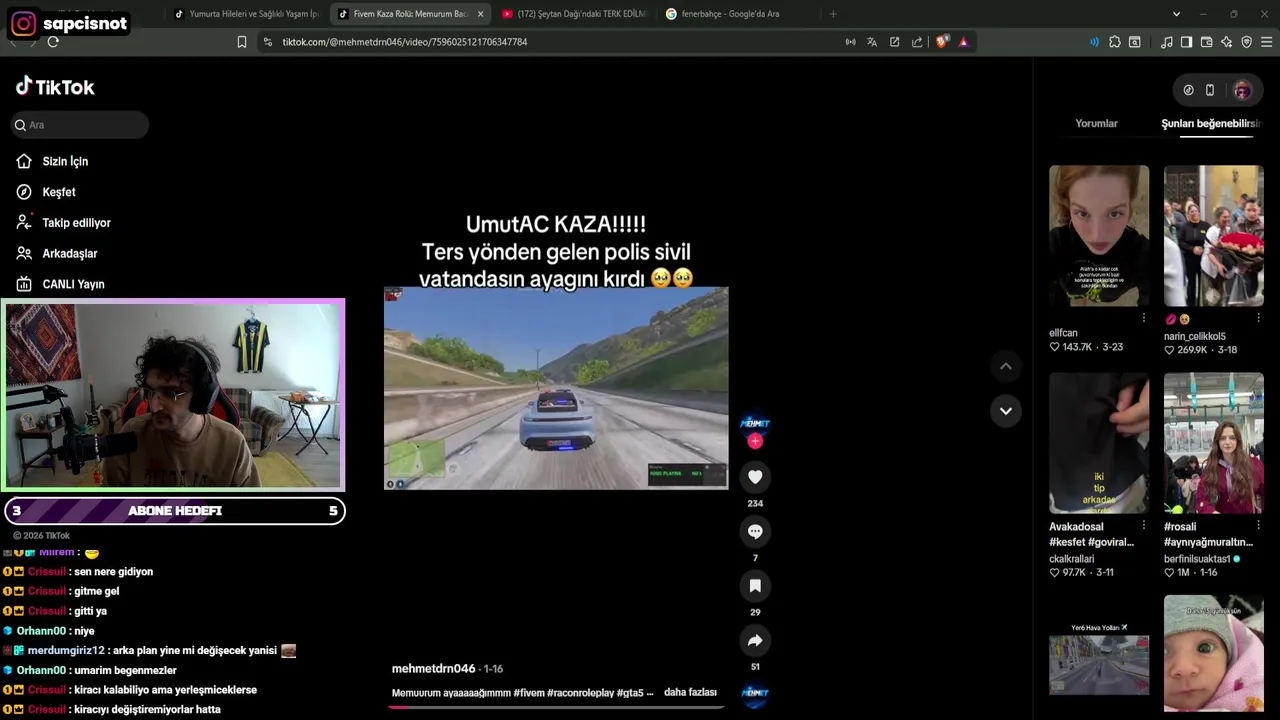The image size is (1280, 720).
Task: Click the TikTok profile avatar at top right
Action: [1242, 90]
